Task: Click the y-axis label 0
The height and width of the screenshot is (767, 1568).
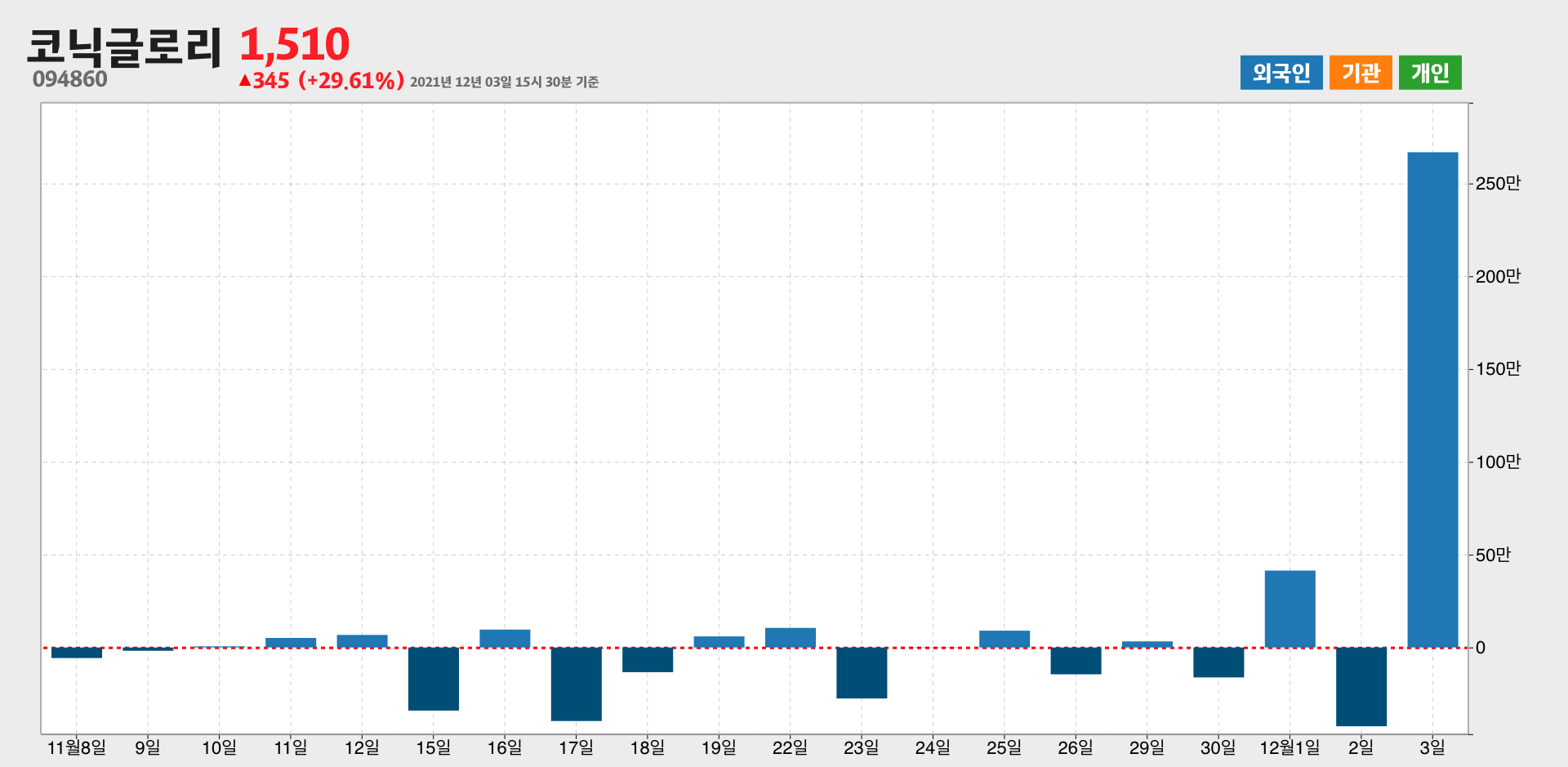Action: tap(1481, 648)
